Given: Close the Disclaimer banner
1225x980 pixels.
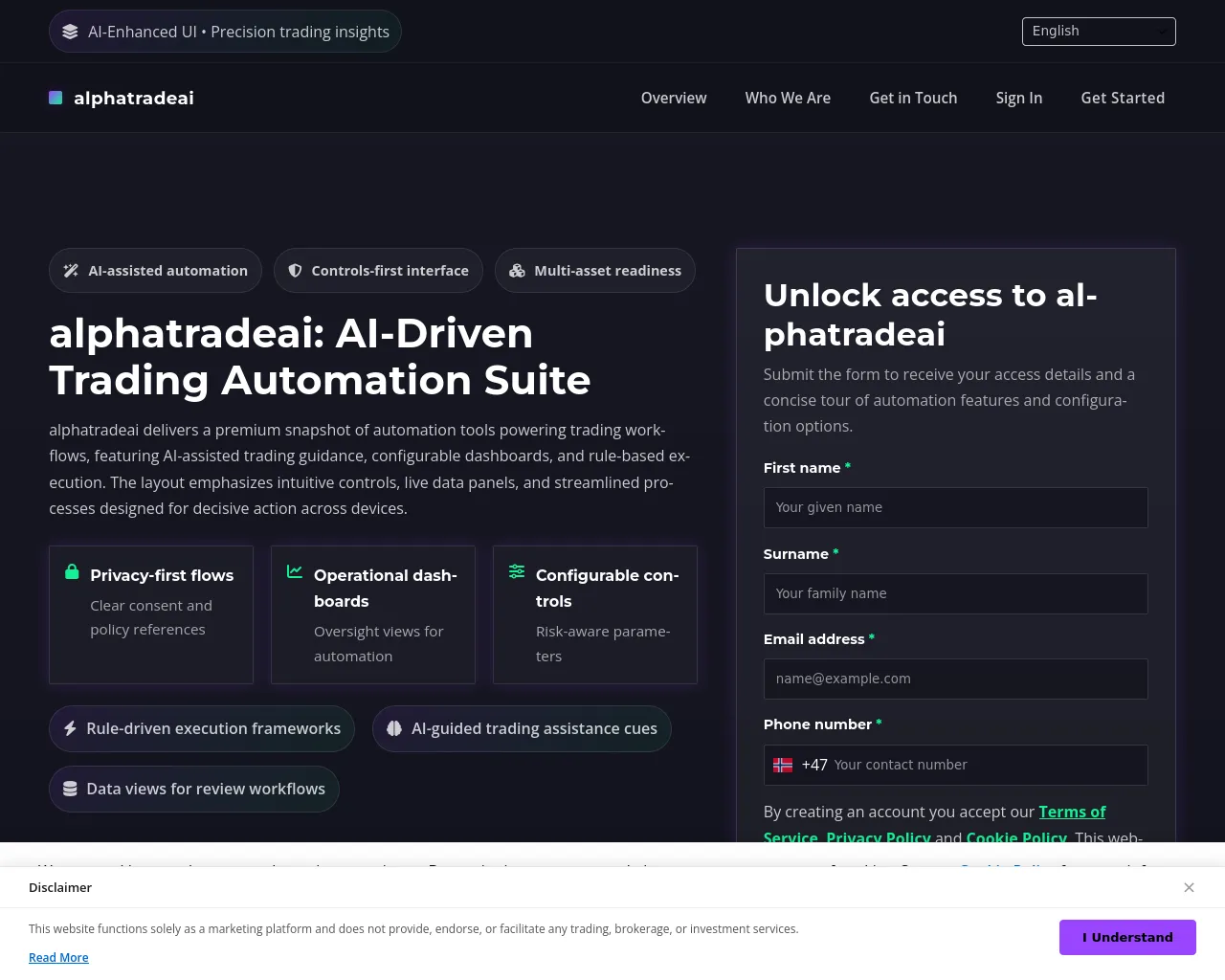Looking at the screenshot, I should click(x=1189, y=887).
